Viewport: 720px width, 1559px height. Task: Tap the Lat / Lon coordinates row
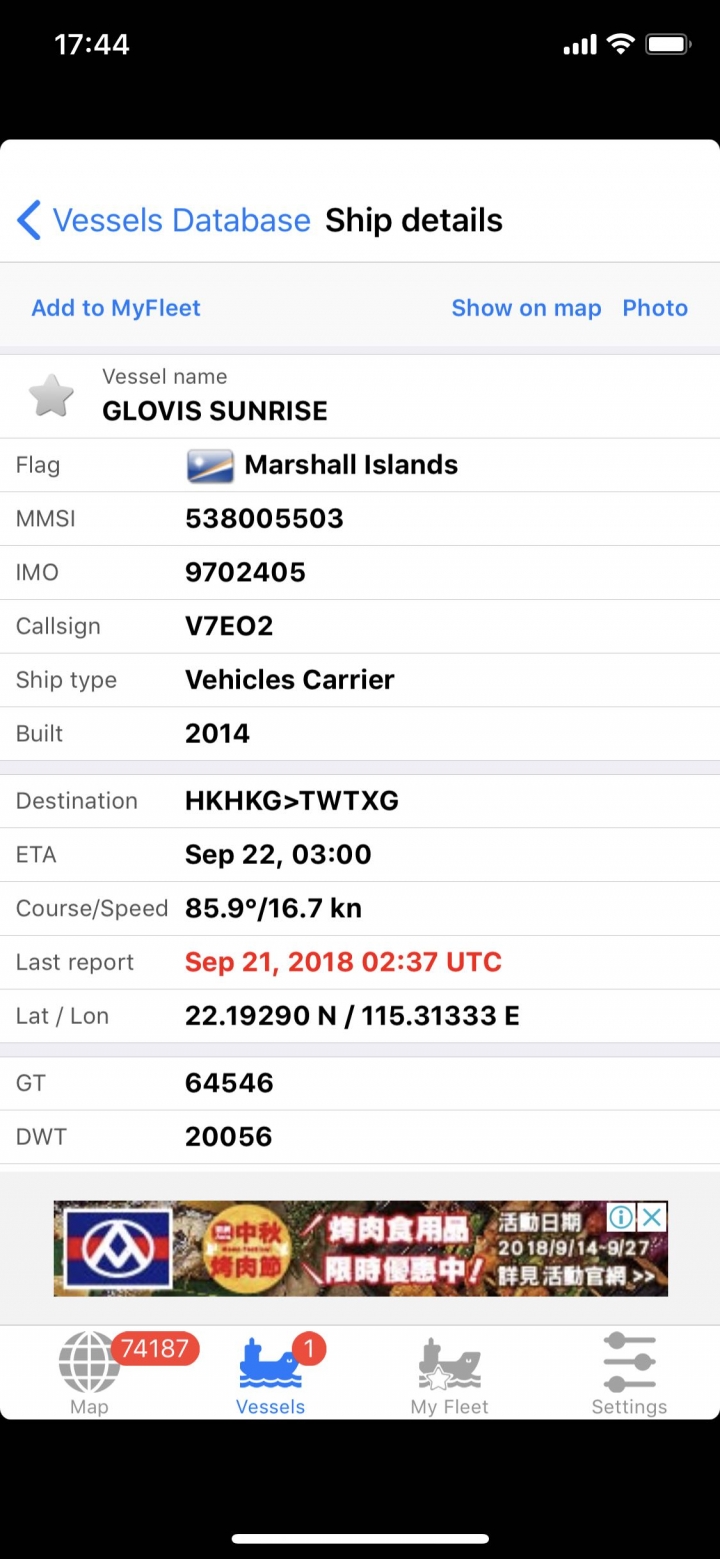(x=360, y=1016)
